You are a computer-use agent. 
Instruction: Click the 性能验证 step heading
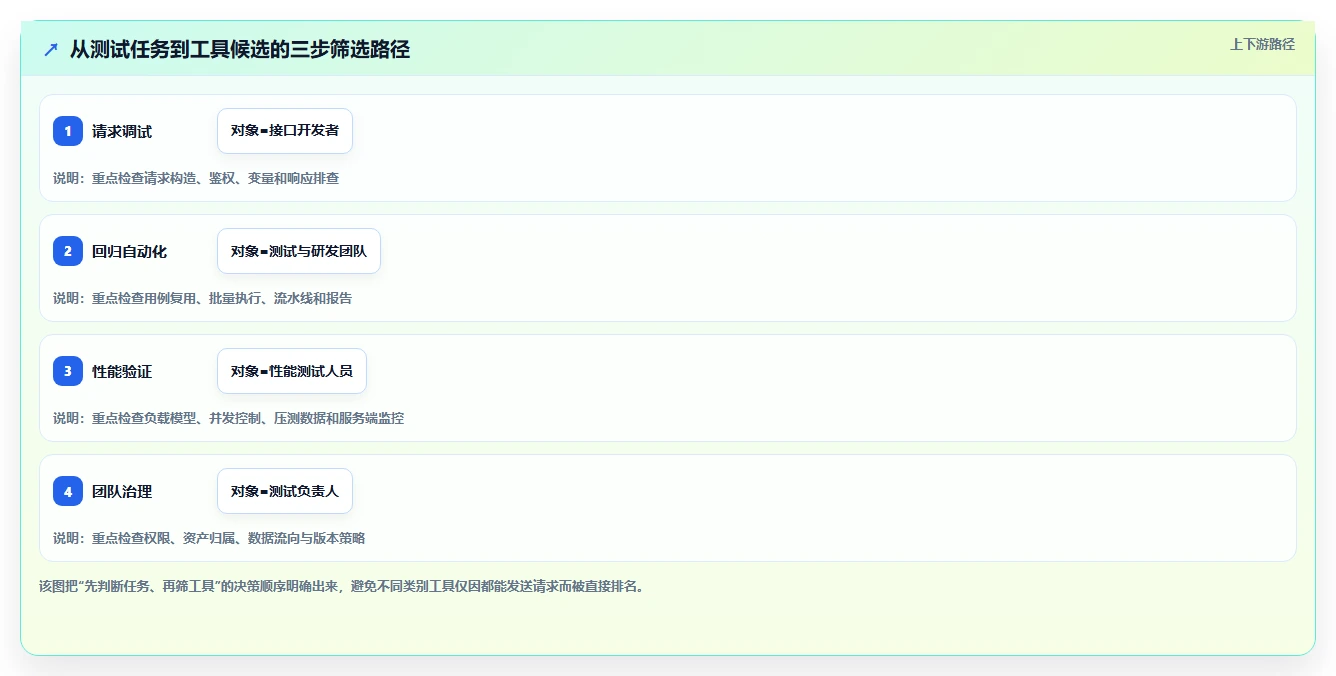pyautogui.click(x=122, y=371)
